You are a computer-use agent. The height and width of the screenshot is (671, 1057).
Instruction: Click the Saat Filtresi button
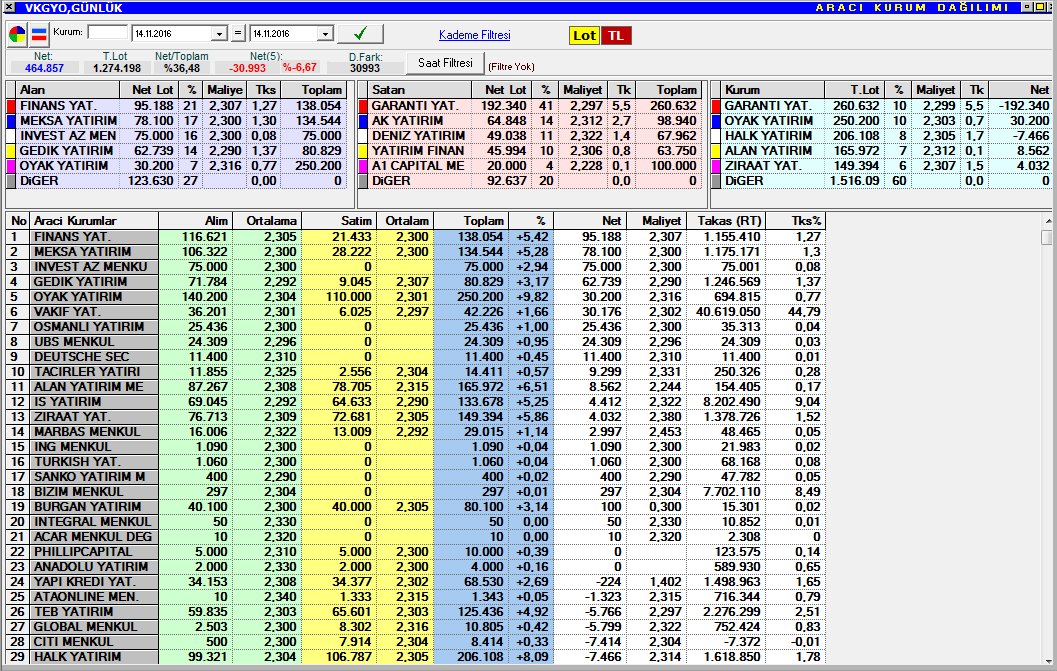coord(445,63)
